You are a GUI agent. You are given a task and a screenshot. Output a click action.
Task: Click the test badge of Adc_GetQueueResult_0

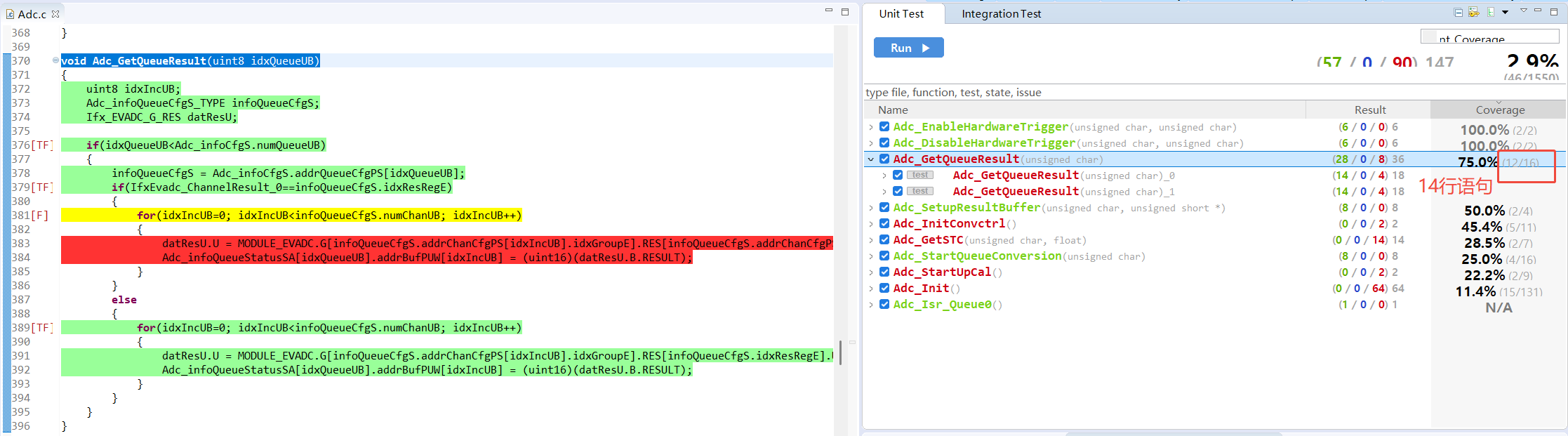[x=920, y=176]
